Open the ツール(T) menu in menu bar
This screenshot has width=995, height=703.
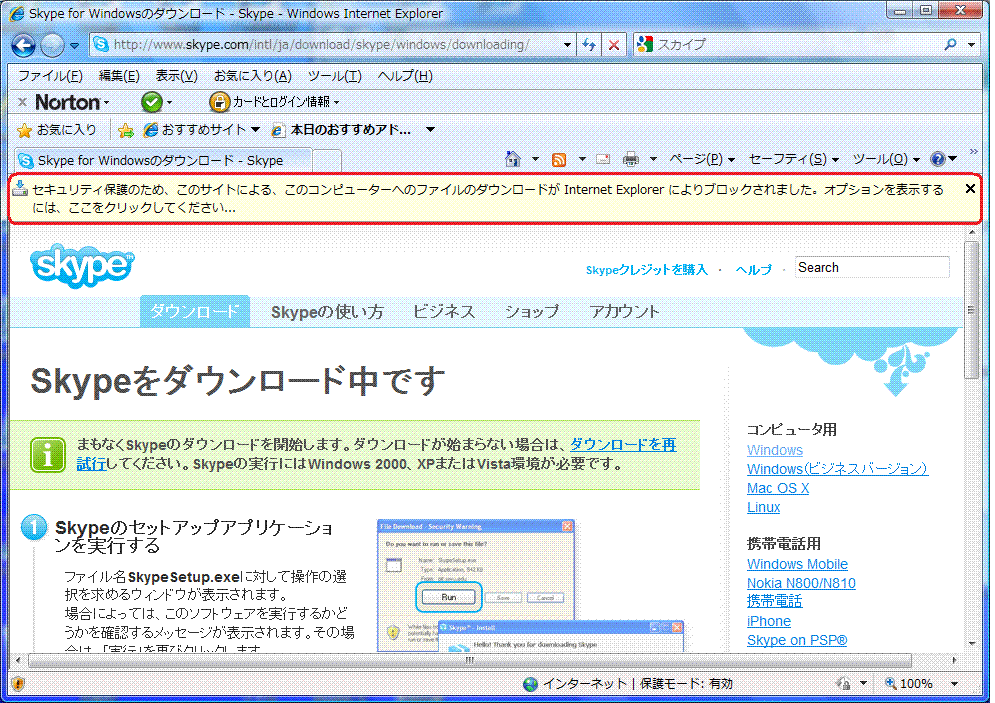(334, 76)
